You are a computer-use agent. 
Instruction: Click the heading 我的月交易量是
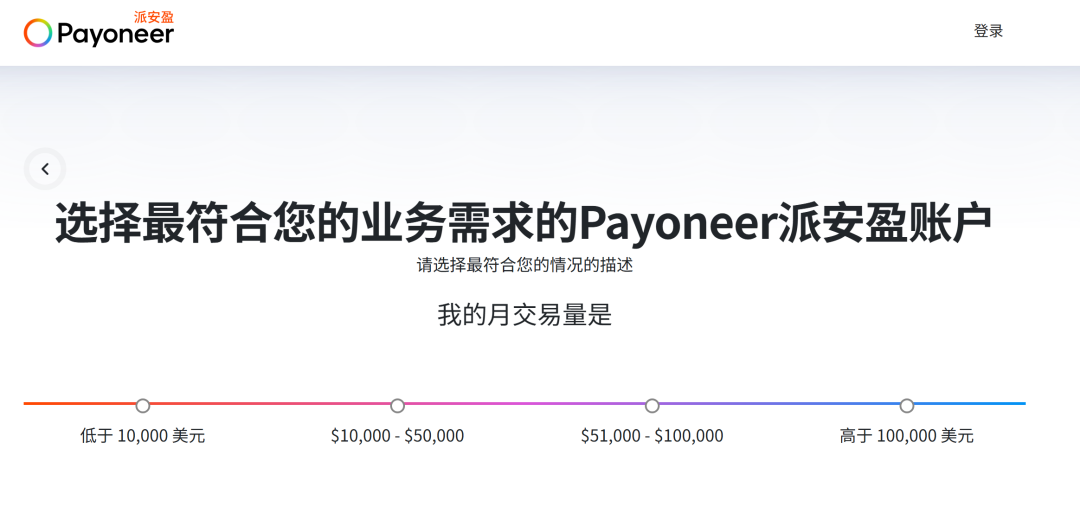[525, 315]
